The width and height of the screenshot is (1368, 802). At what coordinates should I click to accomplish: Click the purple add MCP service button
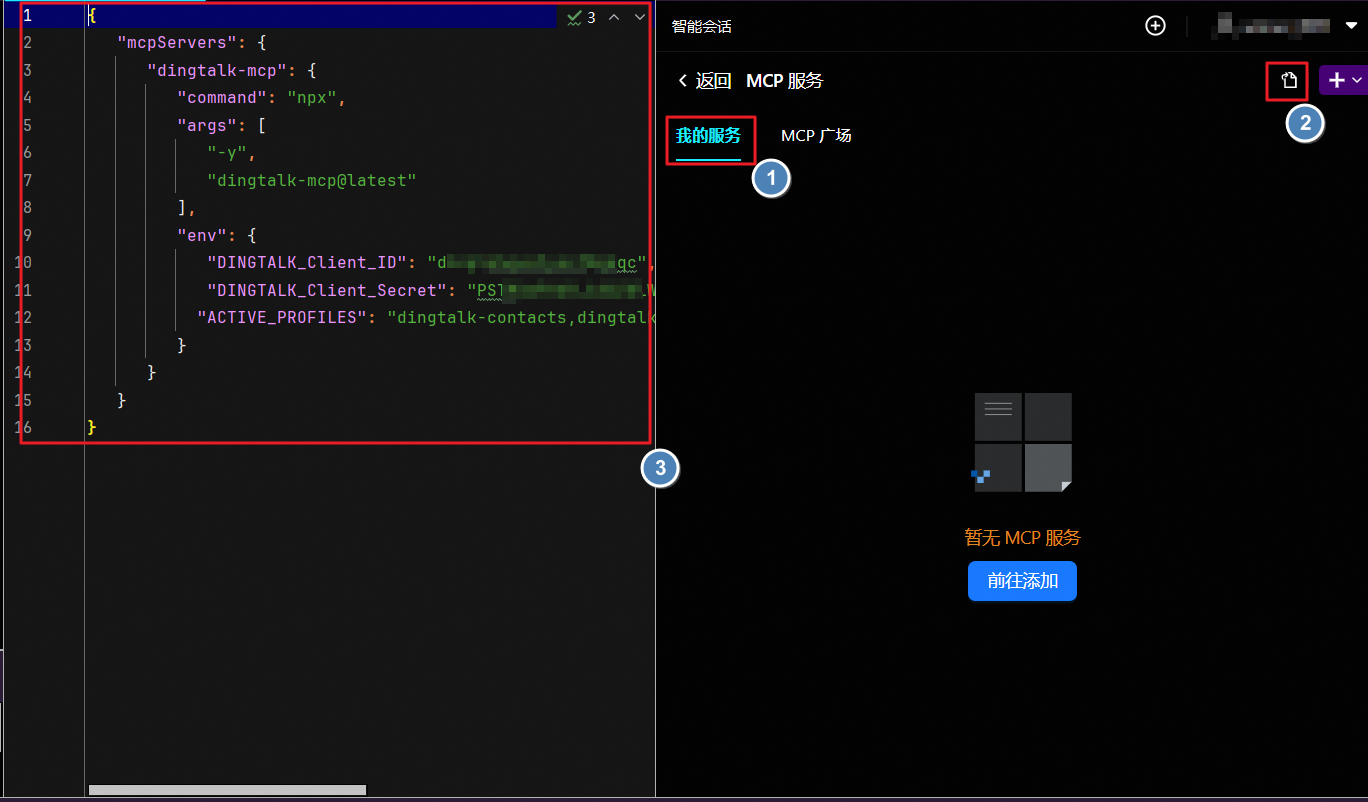[x=1344, y=81]
